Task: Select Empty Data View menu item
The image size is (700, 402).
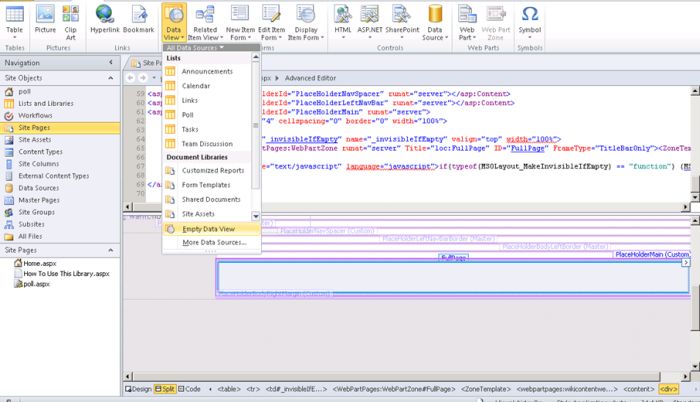Action: click(207, 229)
